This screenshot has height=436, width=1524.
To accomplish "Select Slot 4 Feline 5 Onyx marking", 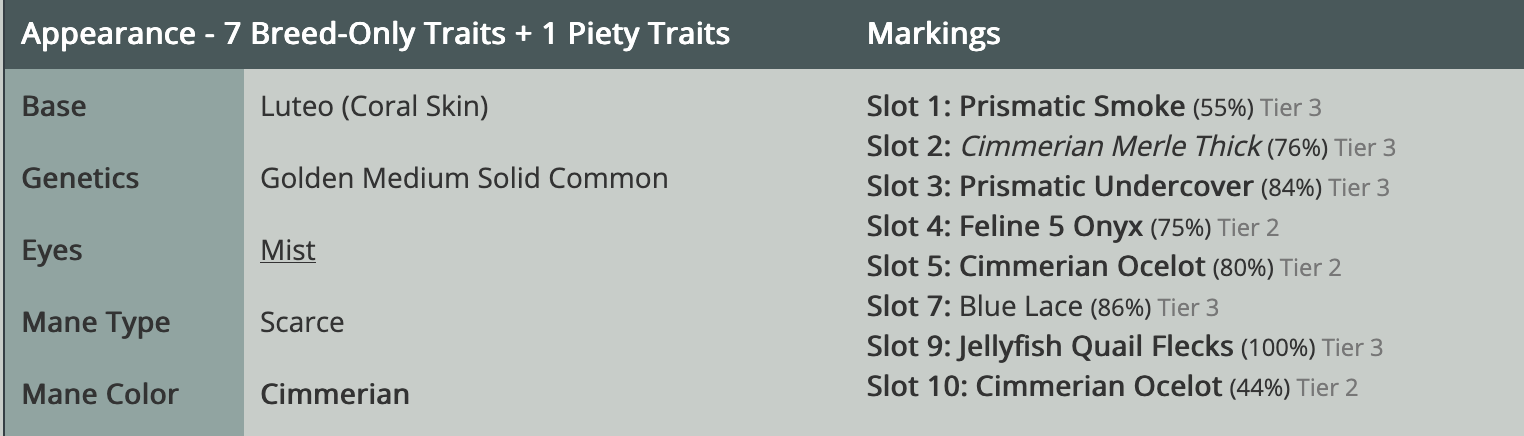I will (1073, 226).
